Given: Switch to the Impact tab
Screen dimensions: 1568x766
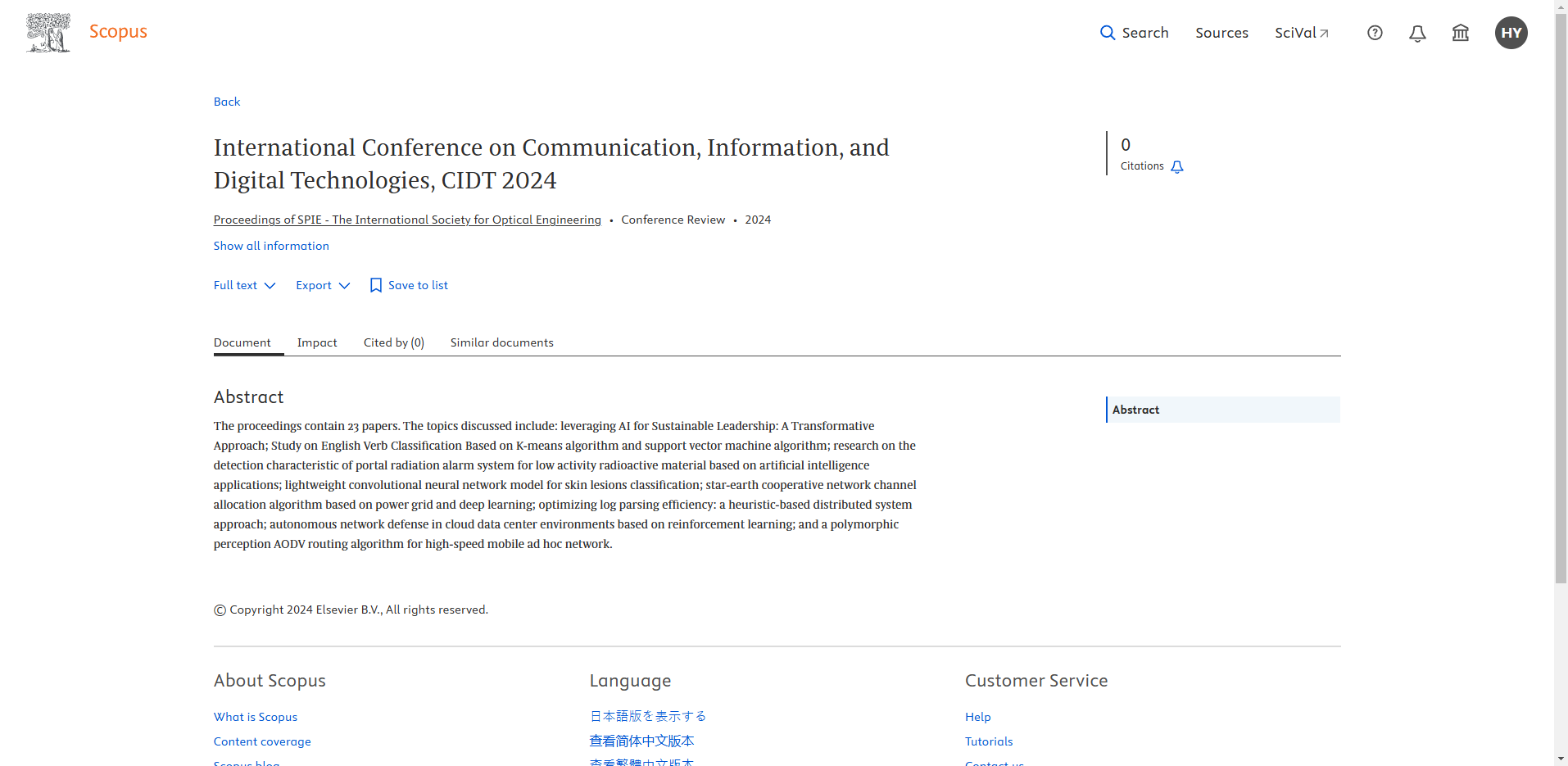Looking at the screenshot, I should (317, 342).
